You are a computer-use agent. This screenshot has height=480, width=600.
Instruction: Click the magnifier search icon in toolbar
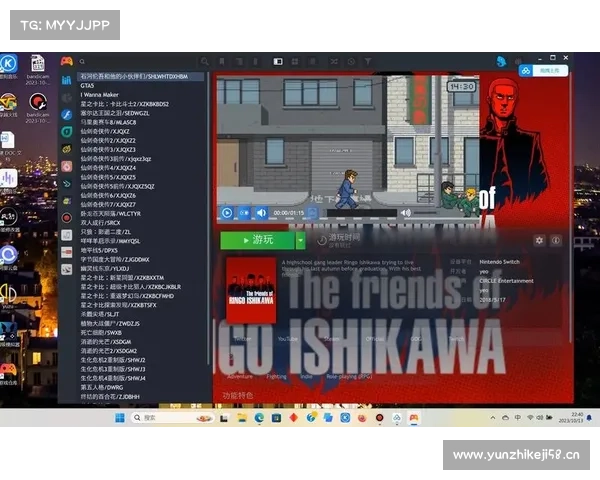[205, 61]
